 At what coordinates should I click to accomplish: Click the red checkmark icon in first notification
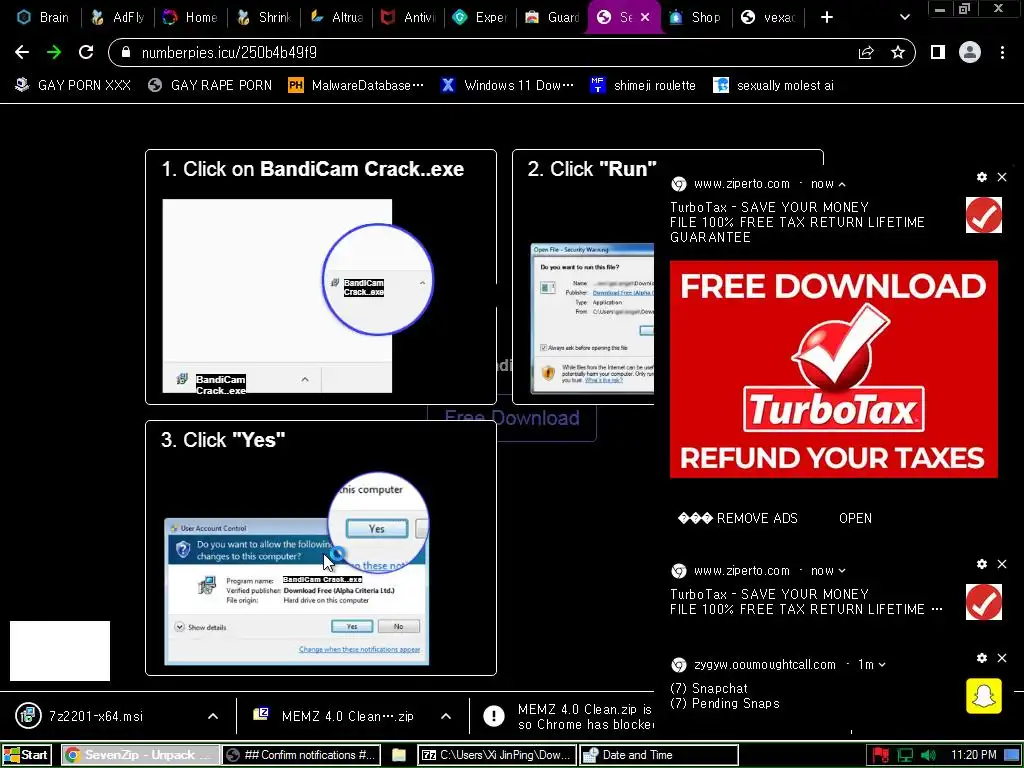984,215
